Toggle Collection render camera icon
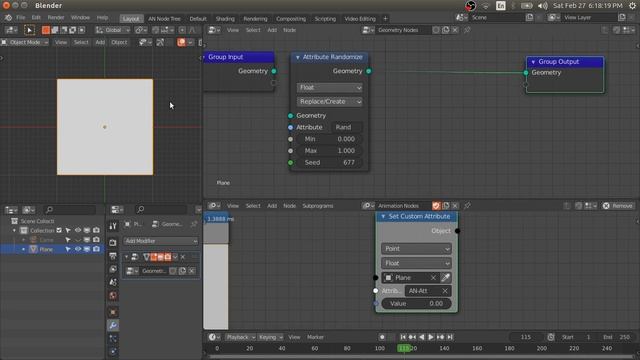 click(96, 231)
